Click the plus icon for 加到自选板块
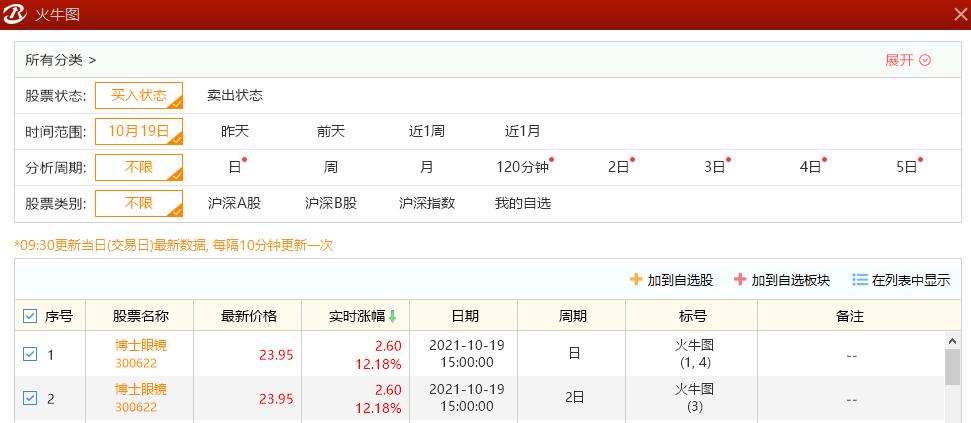Viewport: 971px width, 423px height. [740, 280]
